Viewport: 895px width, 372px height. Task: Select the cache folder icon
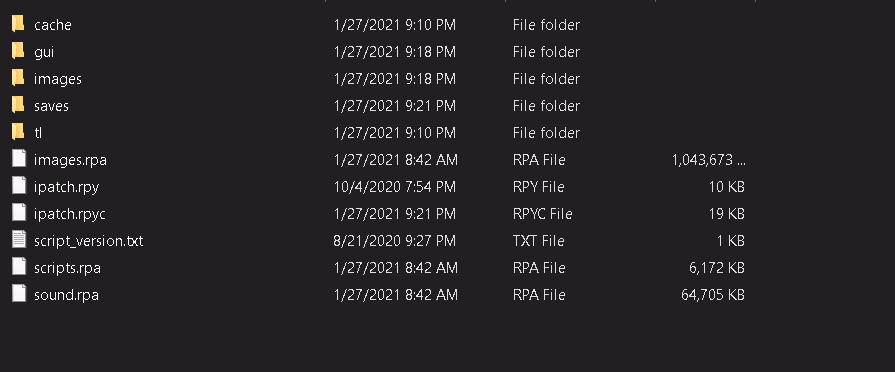[x=18, y=24]
